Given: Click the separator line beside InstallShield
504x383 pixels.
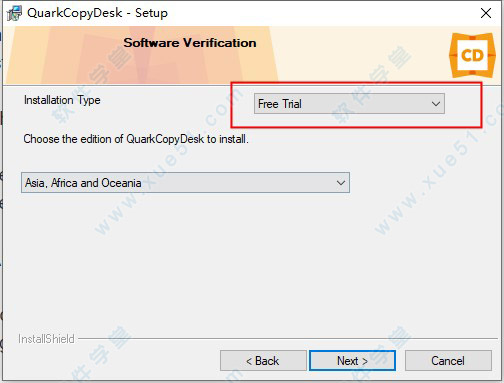Looking at the screenshot, I should tap(287, 339).
